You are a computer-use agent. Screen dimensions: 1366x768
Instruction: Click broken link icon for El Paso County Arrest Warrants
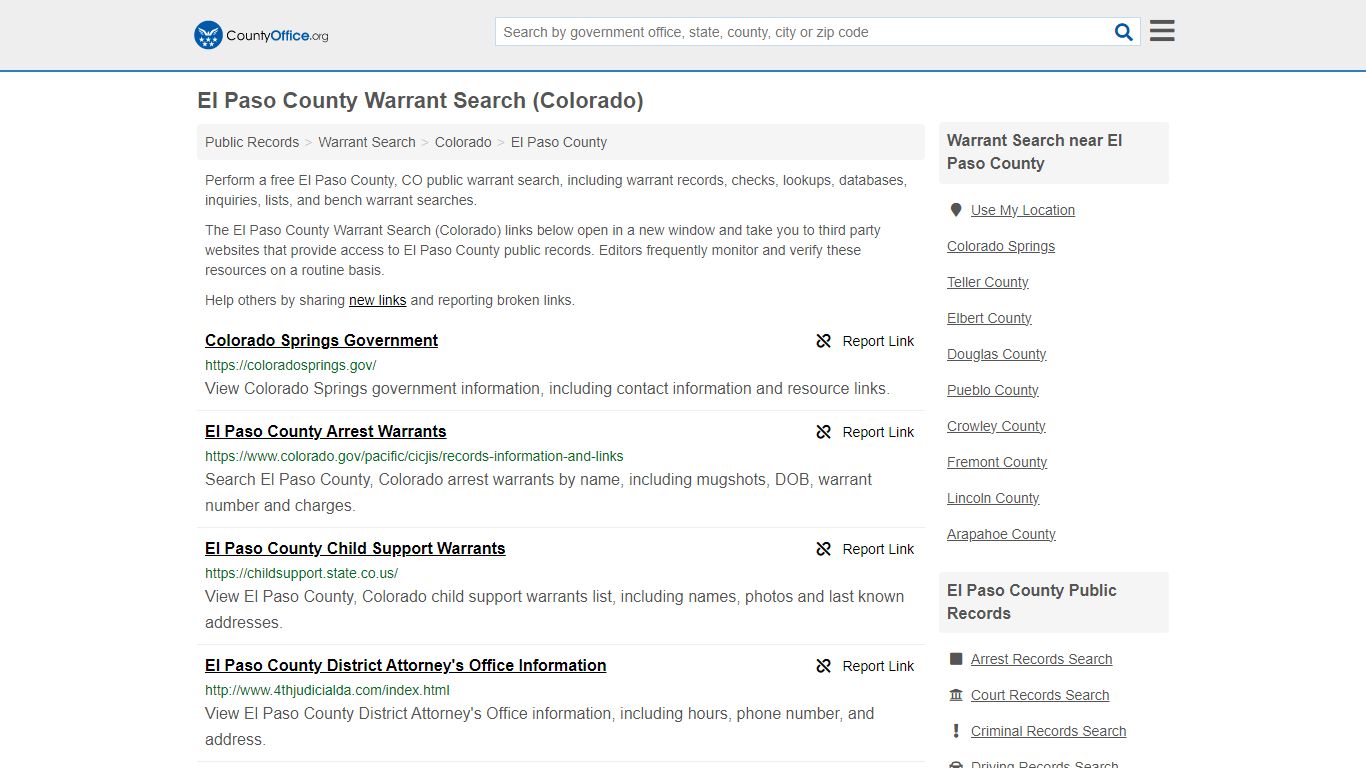[823, 432]
